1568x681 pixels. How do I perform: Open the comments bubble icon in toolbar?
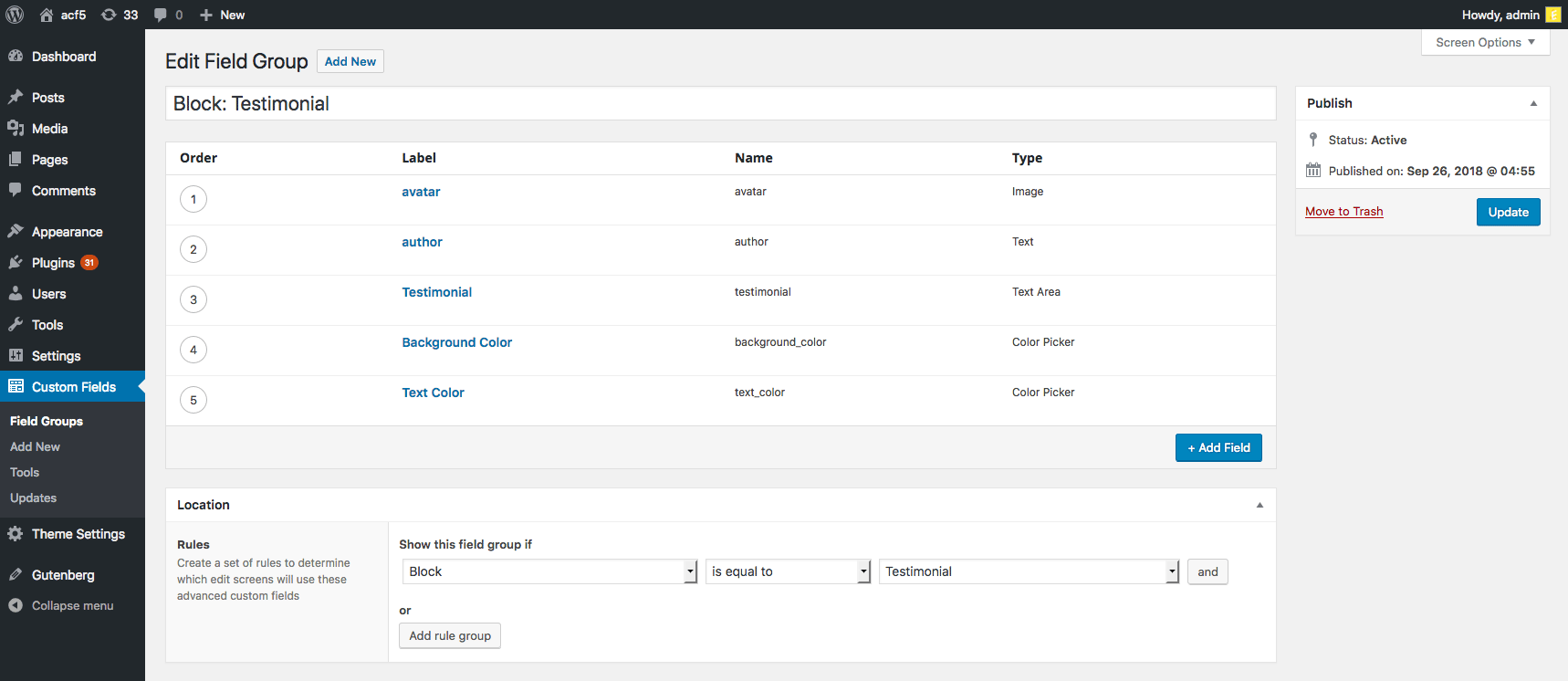(x=161, y=15)
